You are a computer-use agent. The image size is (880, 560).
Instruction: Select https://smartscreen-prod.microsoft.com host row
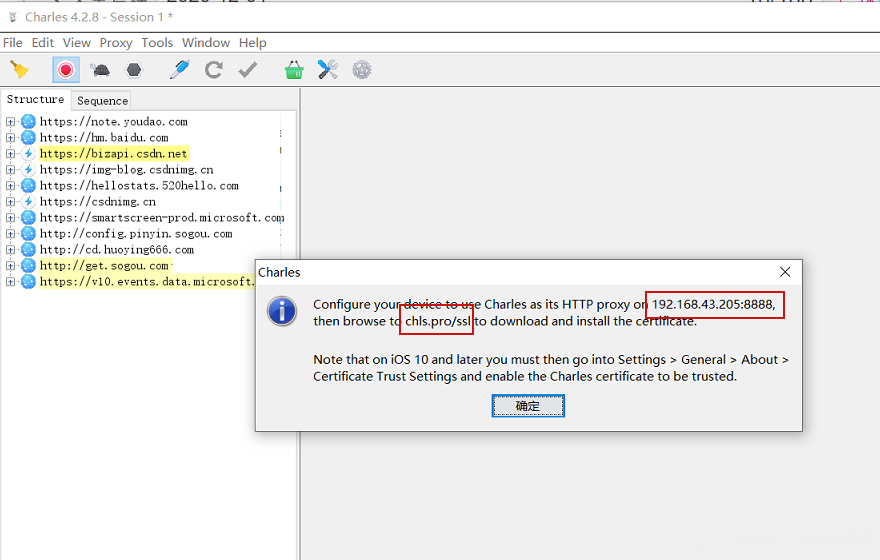pyautogui.click(x=162, y=217)
